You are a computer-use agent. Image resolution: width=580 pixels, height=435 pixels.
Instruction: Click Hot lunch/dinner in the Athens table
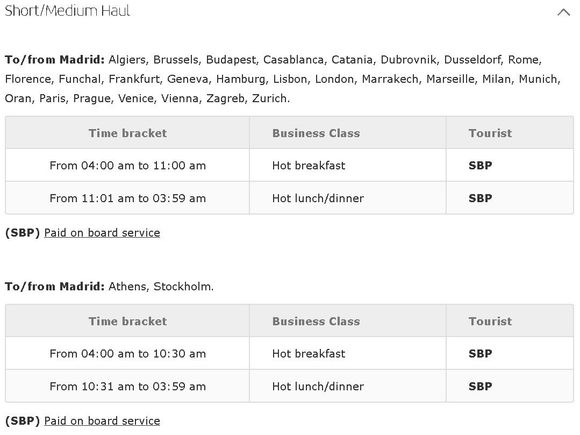(318, 386)
